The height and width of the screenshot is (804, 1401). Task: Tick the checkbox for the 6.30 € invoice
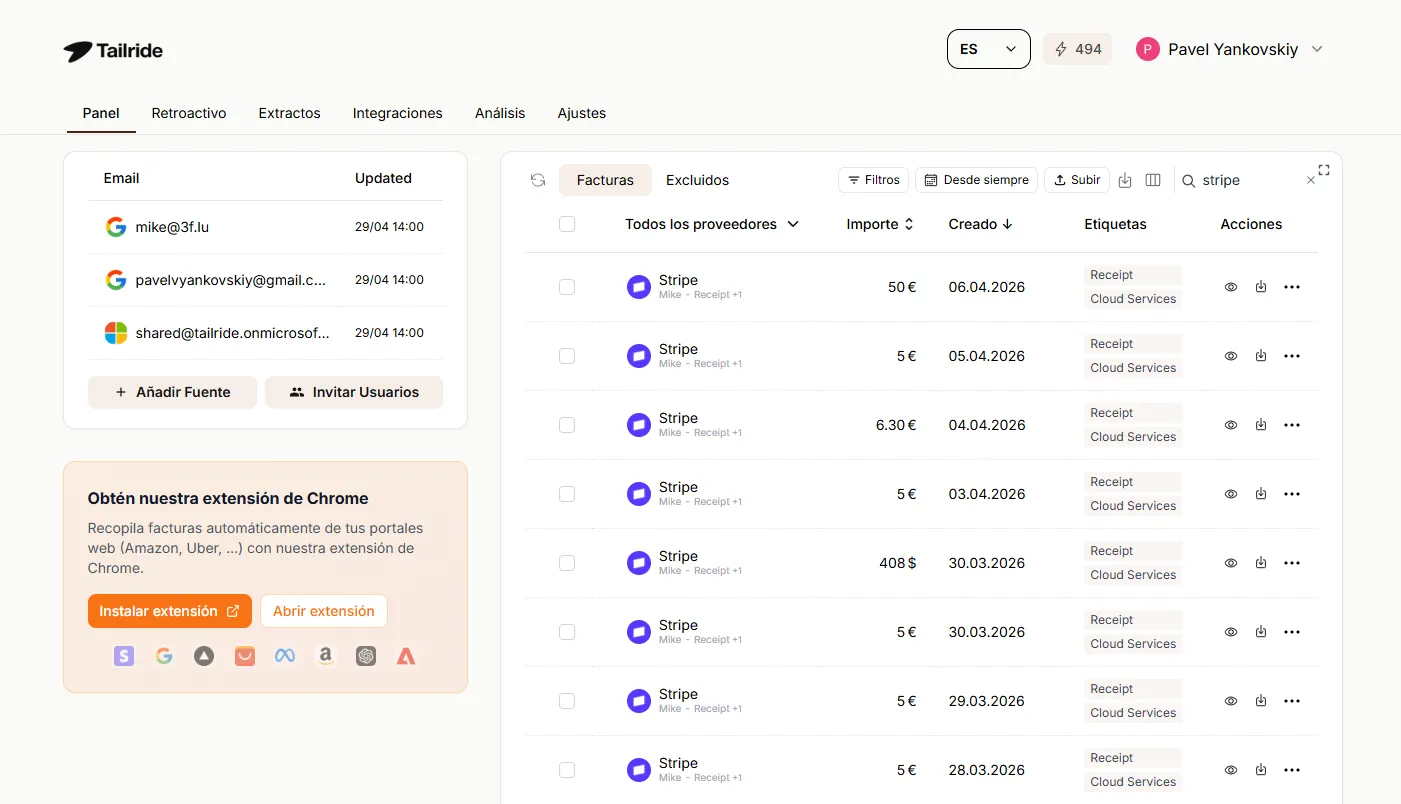(x=567, y=425)
